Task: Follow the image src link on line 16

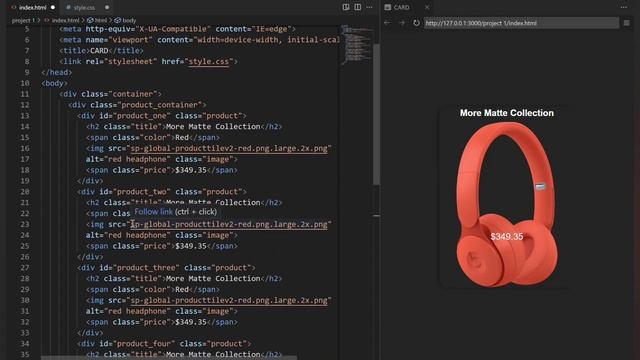Action: pyautogui.click(x=229, y=149)
